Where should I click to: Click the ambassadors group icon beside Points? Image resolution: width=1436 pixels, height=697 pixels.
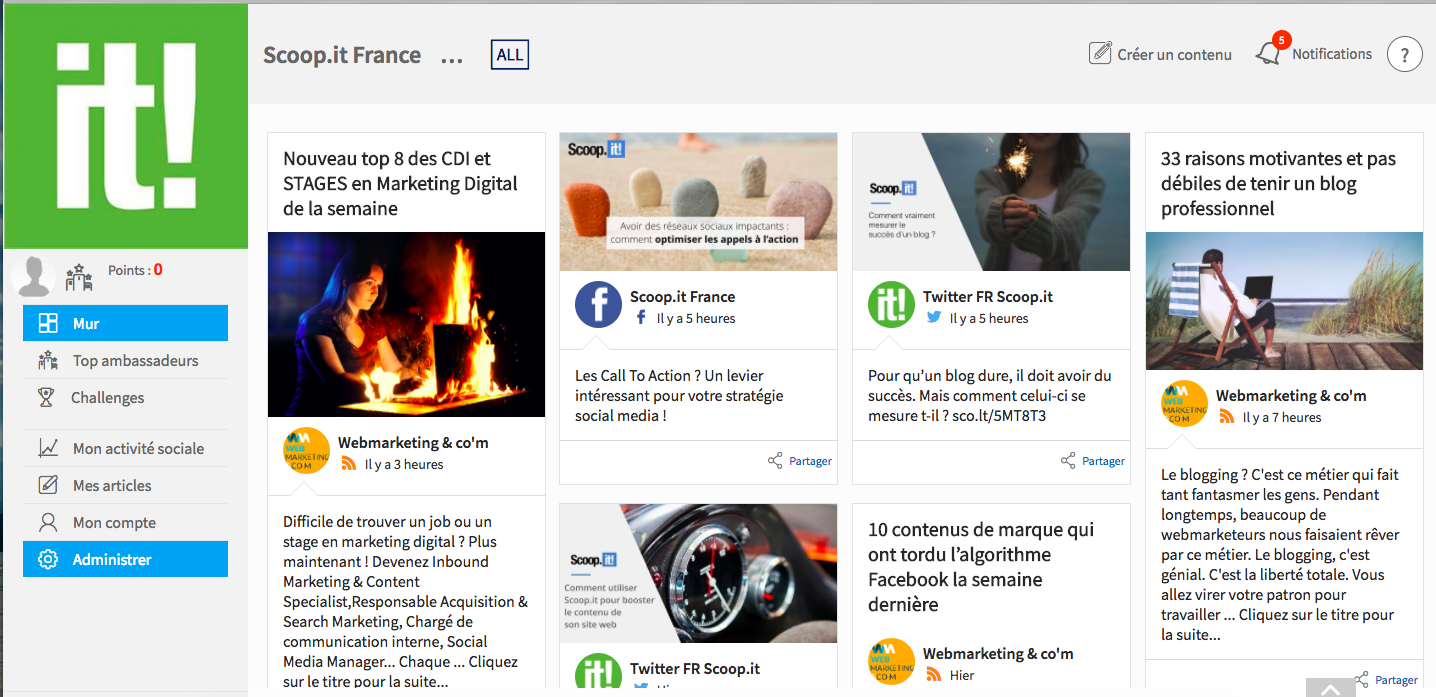click(79, 277)
